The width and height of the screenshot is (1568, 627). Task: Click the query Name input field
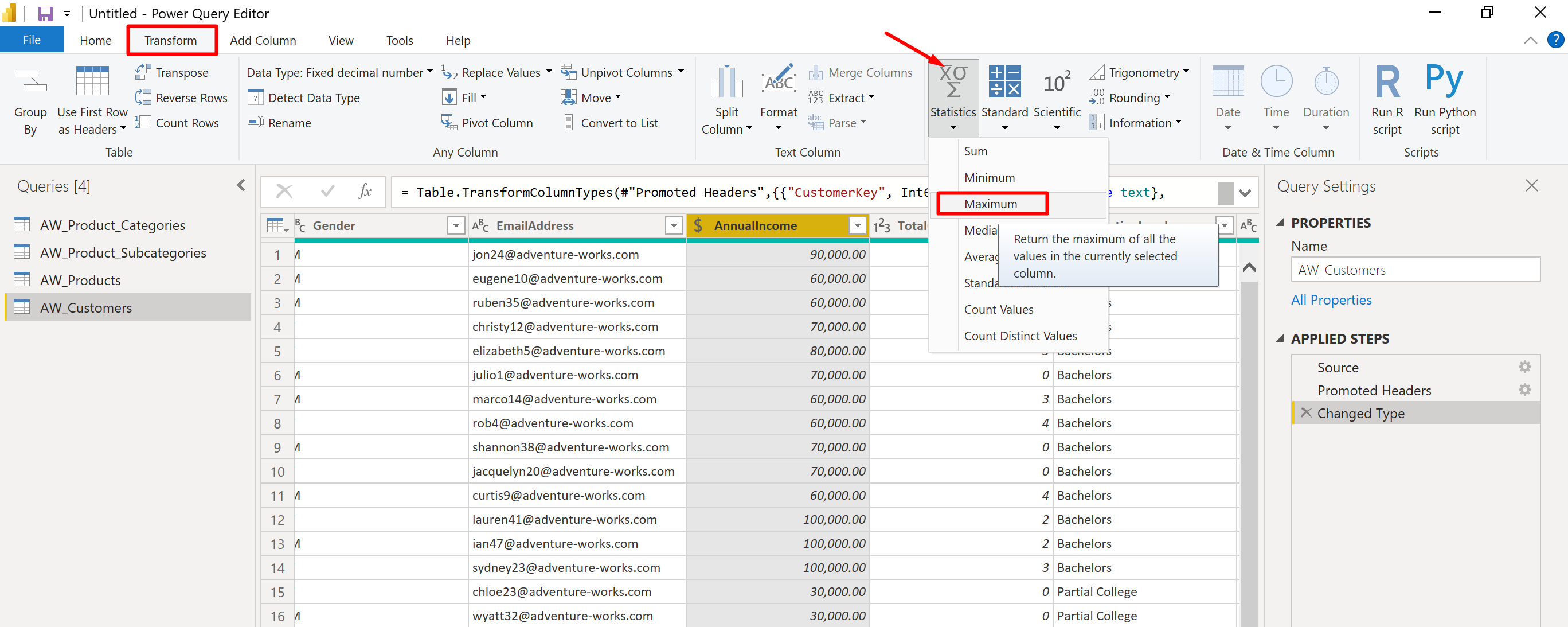click(x=1415, y=269)
